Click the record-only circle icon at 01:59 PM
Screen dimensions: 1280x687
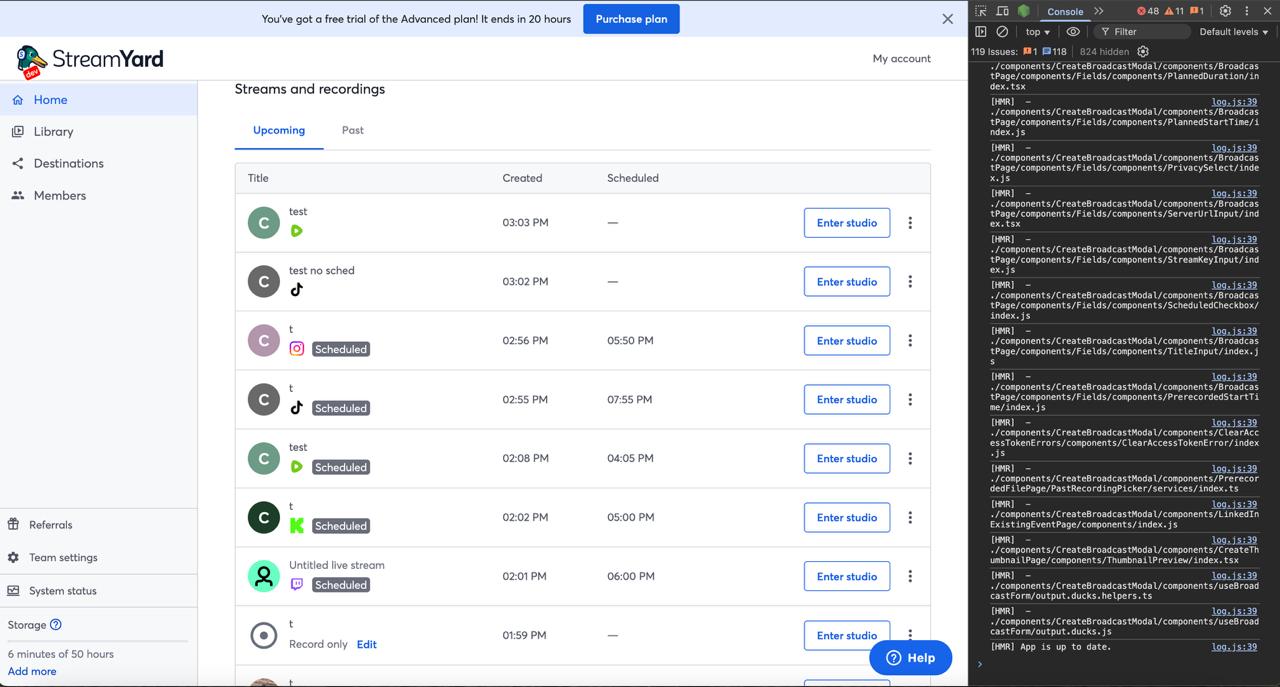click(264, 635)
